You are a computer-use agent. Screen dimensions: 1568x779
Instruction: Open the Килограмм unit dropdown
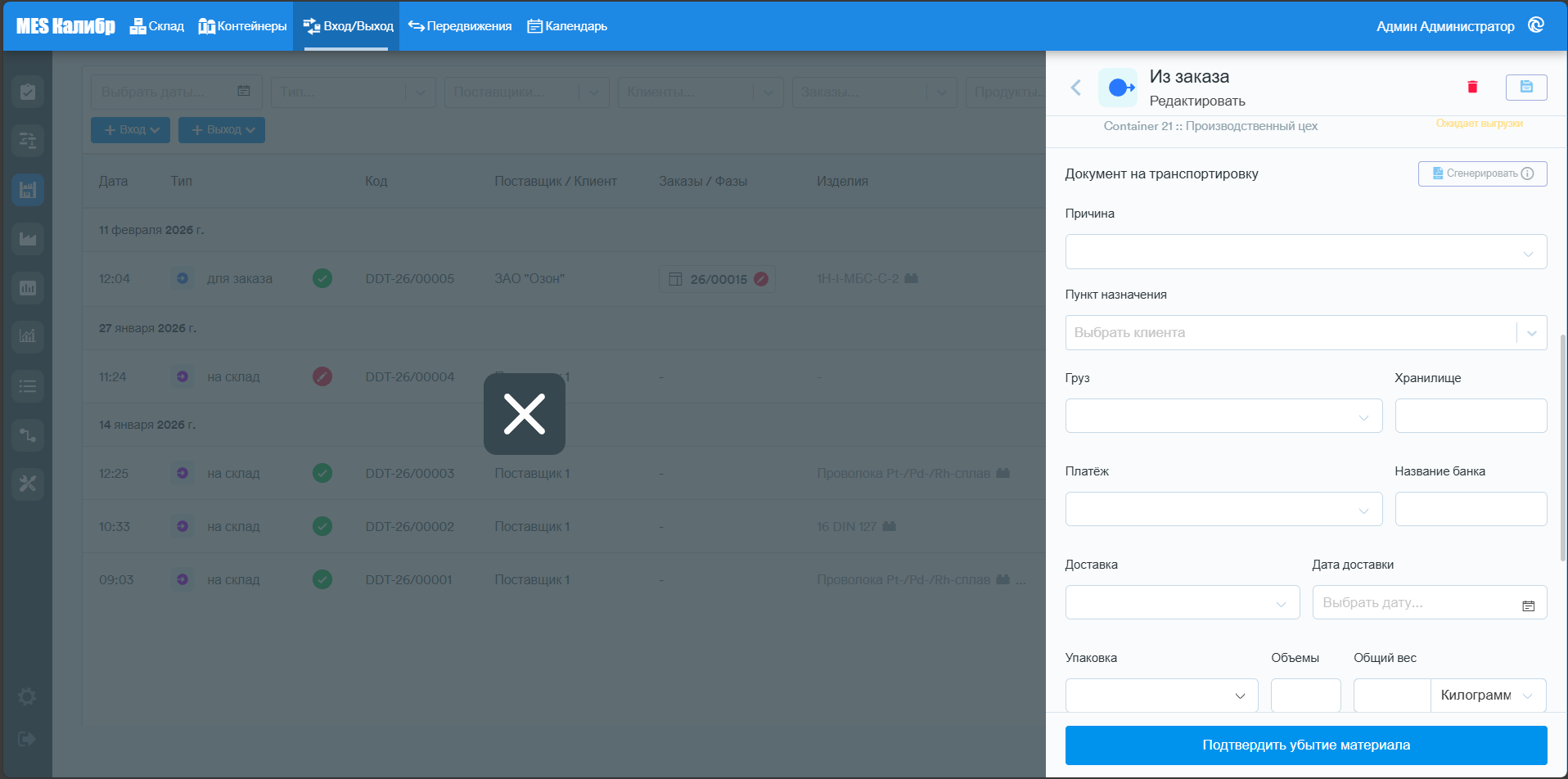pyautogui.click(x=1489, y=695)
